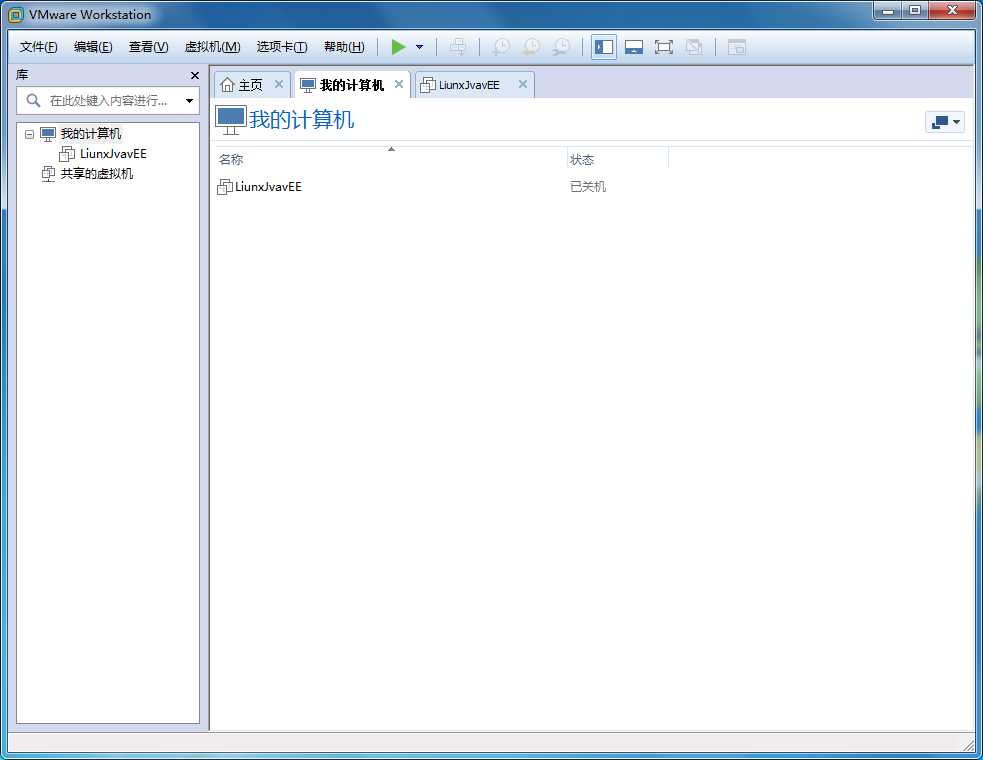983x760 pixels.
Task: Open the 查看(V) menu
Action: (149, 47)
